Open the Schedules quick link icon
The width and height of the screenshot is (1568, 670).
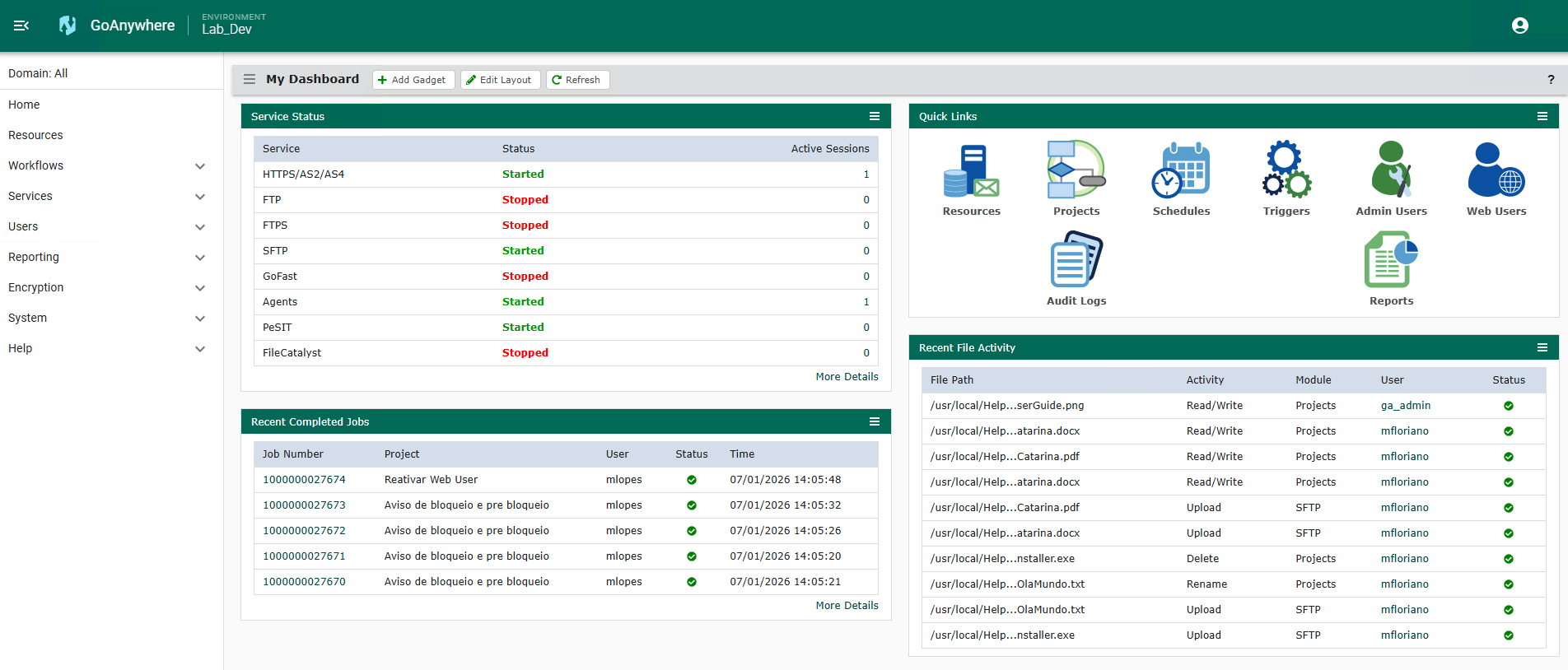click(x=1181, y=170)
